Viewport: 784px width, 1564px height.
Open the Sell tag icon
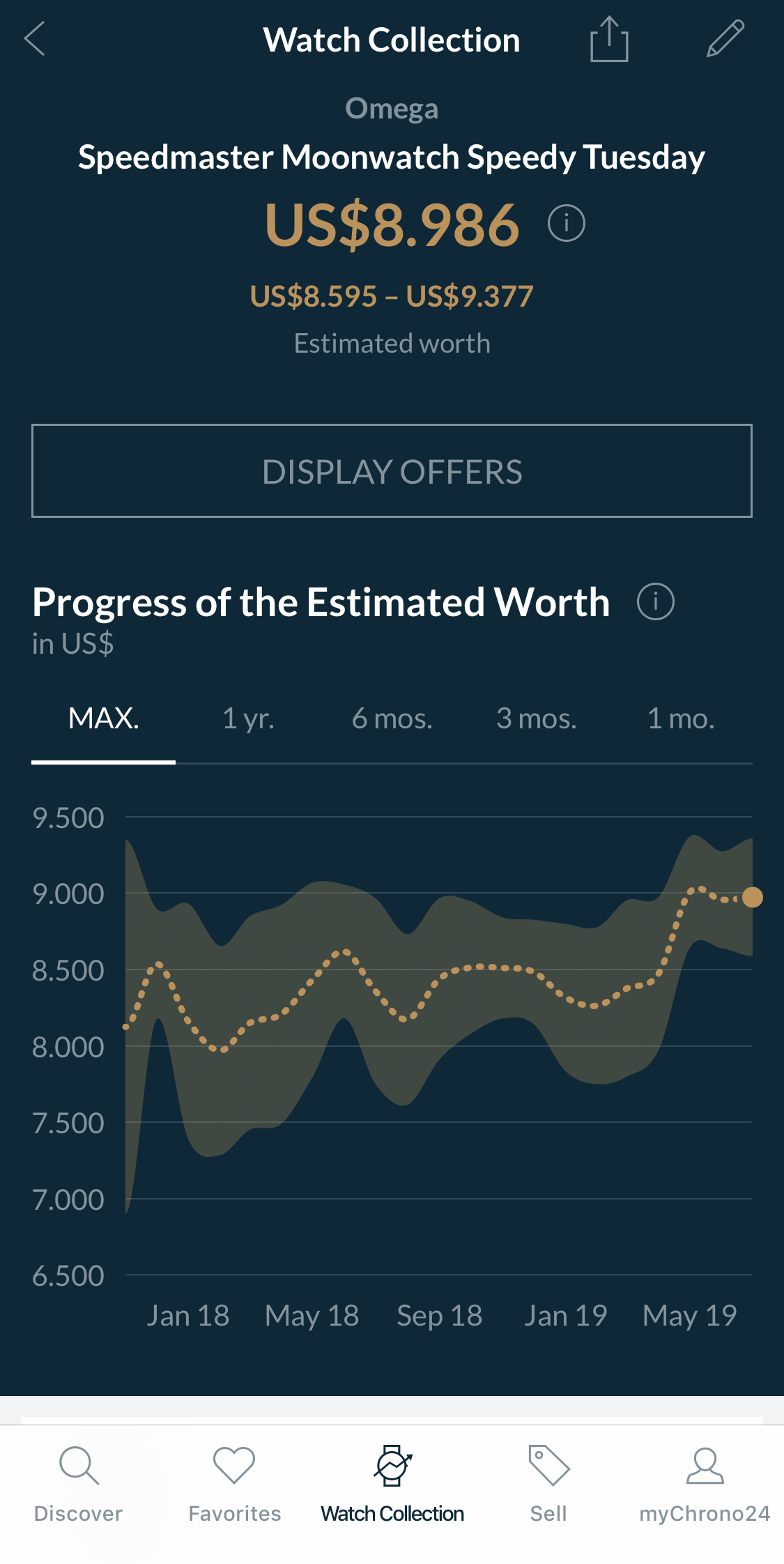[548, 1466]
